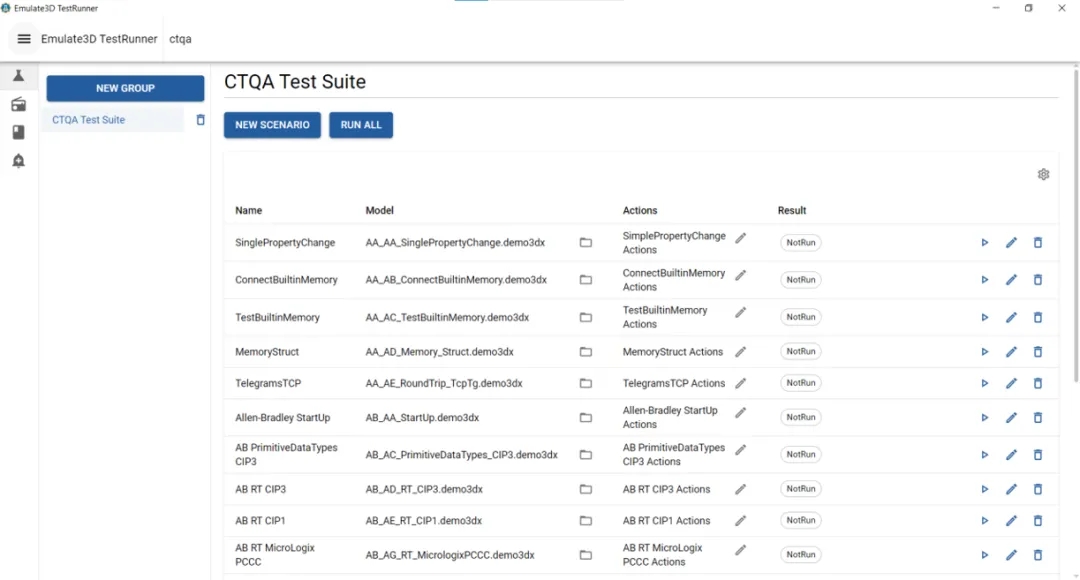Edit TelegramsTCP Actions with pencil
This screenshot has width=1080, height=580.
pyautogui.click(x=740, y=383)
